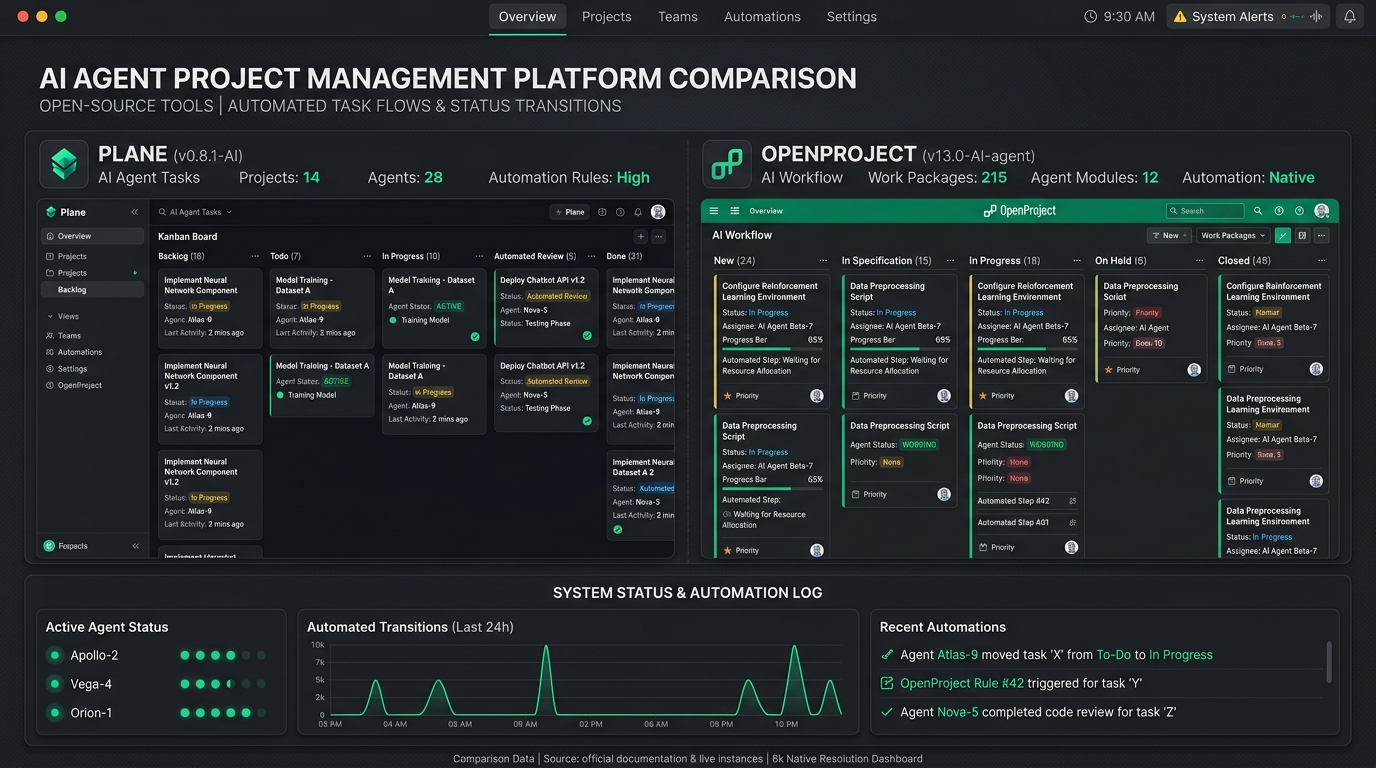Switch to the Automations tab in top navigation
This screenshot has width=1376, height=768.
[763, 17]
